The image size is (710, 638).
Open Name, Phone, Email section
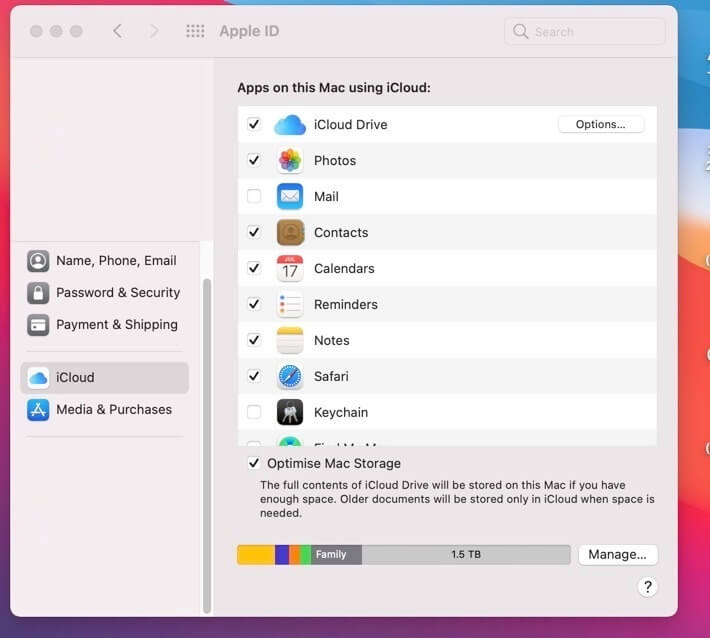click(x=105, y=261)
